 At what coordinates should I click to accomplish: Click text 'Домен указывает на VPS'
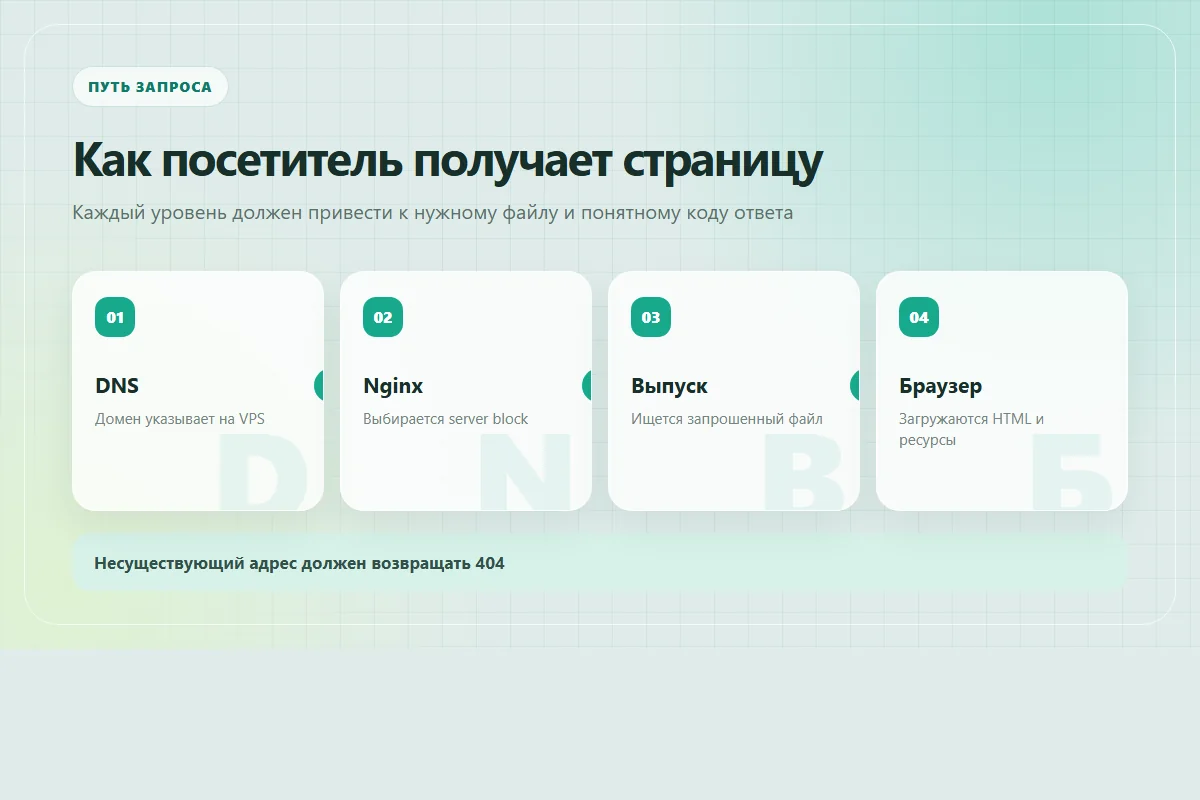[x=180, y=419]
